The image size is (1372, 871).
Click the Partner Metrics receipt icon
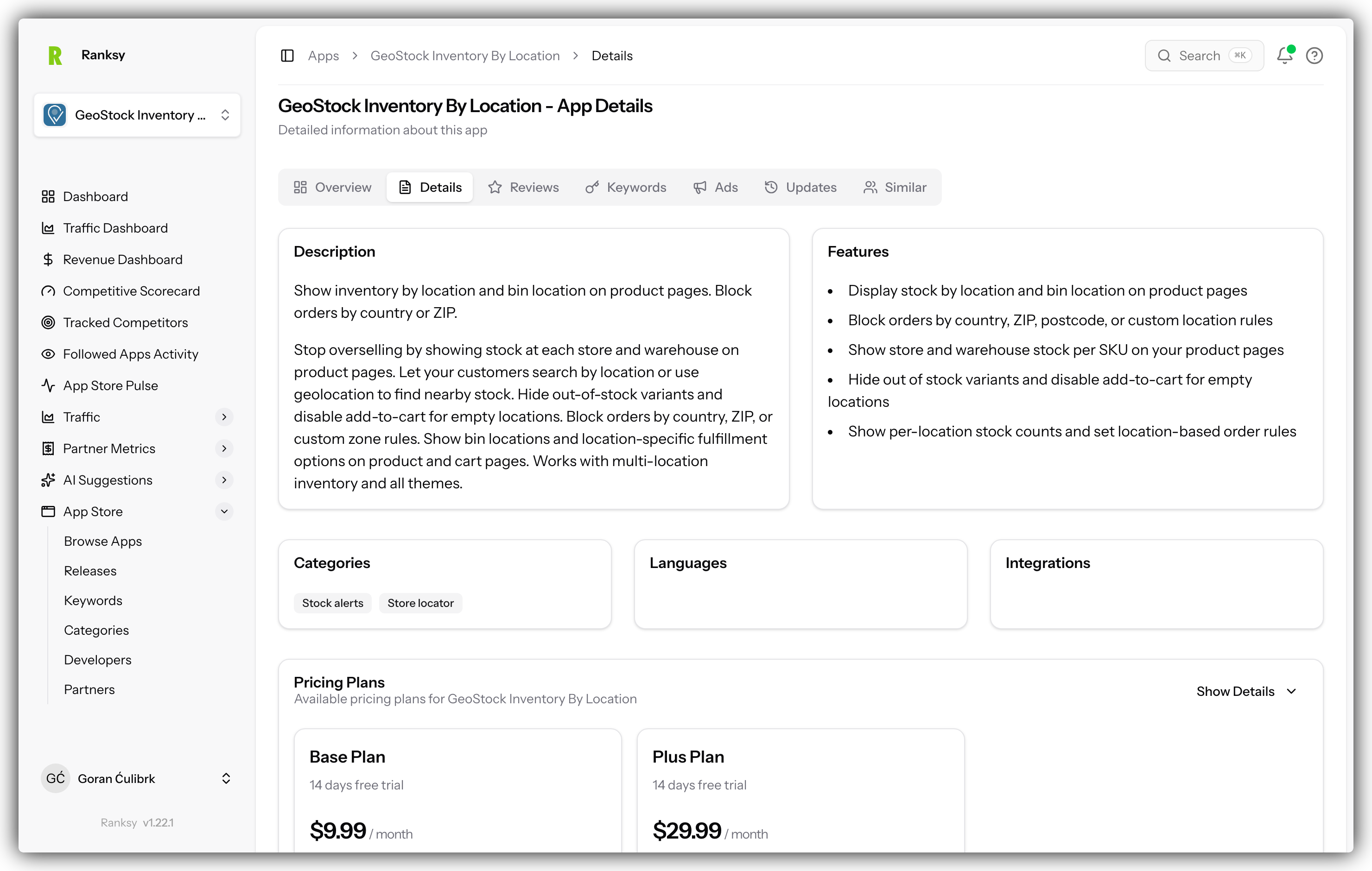48,449
